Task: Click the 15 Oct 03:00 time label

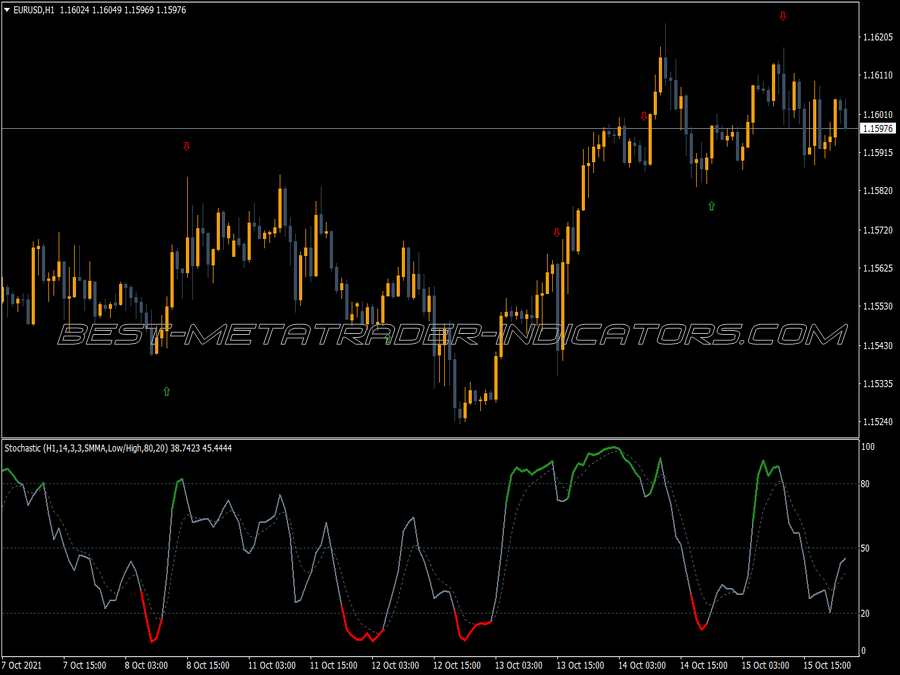Action: pos(765,666)
